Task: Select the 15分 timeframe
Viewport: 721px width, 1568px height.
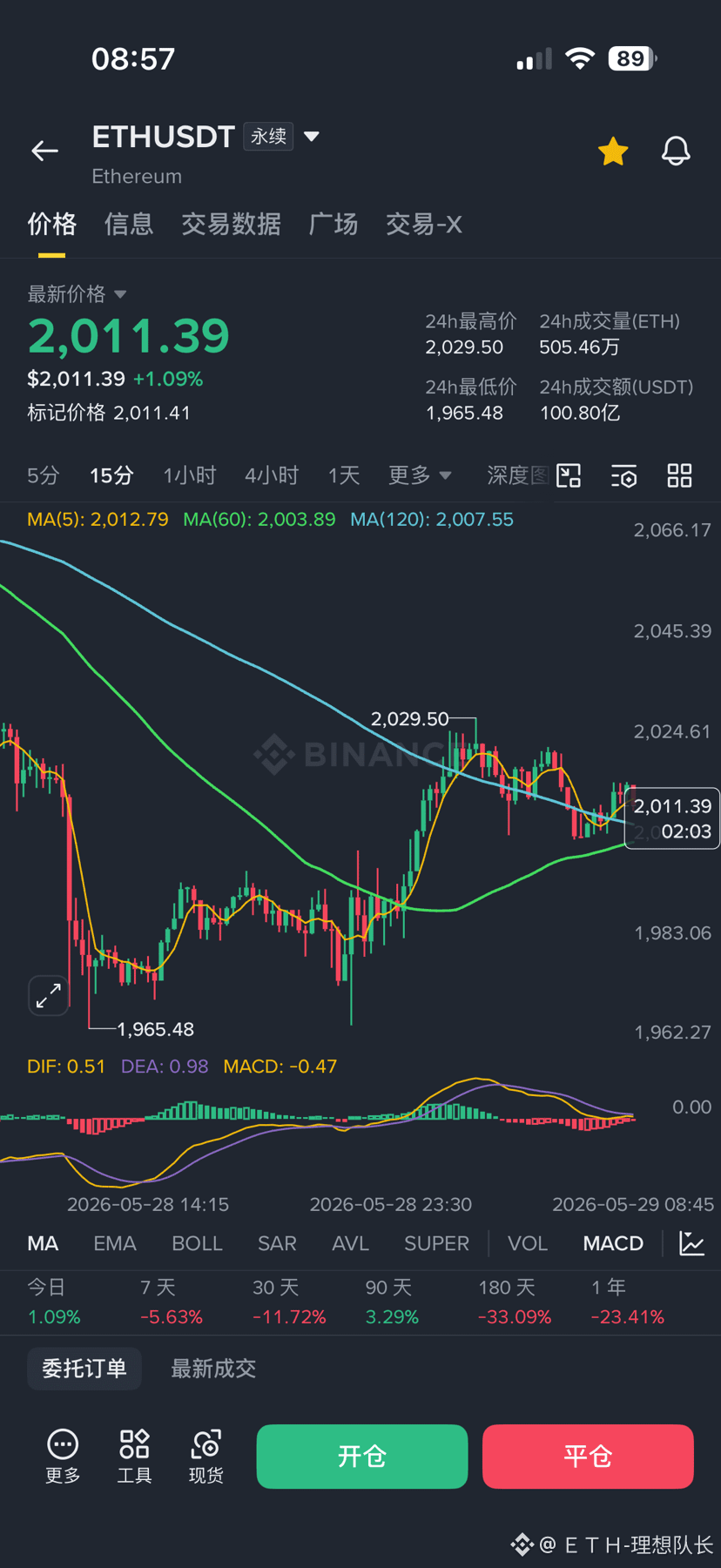Action: 111,475
